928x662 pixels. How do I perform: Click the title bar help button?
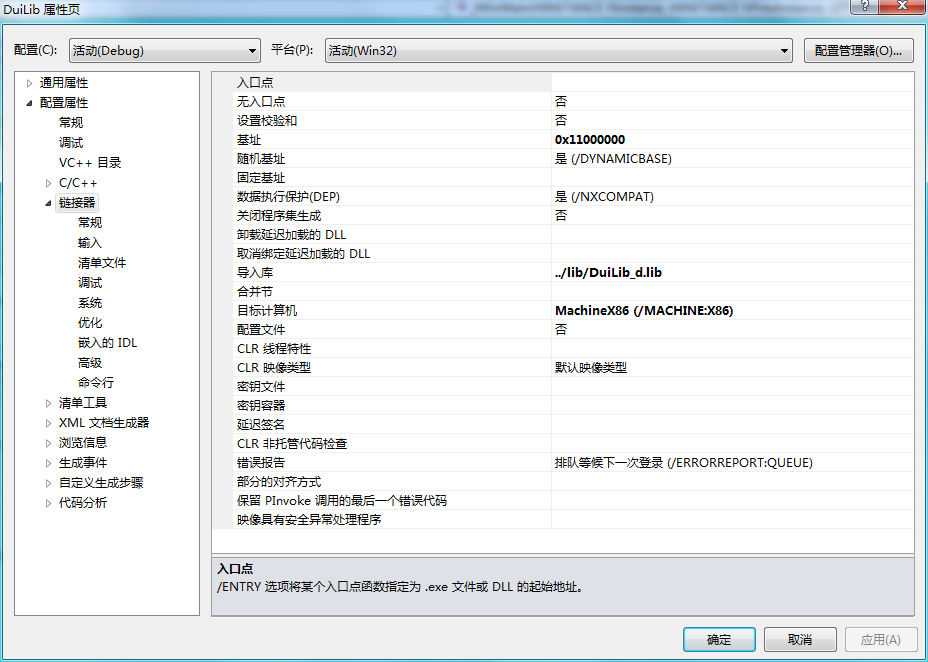pyautogui.click(x=865, y=6)
